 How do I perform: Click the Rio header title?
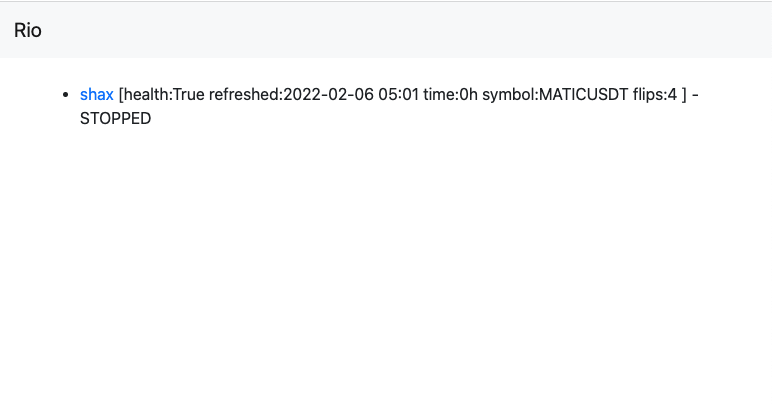[x=28, y=31]
